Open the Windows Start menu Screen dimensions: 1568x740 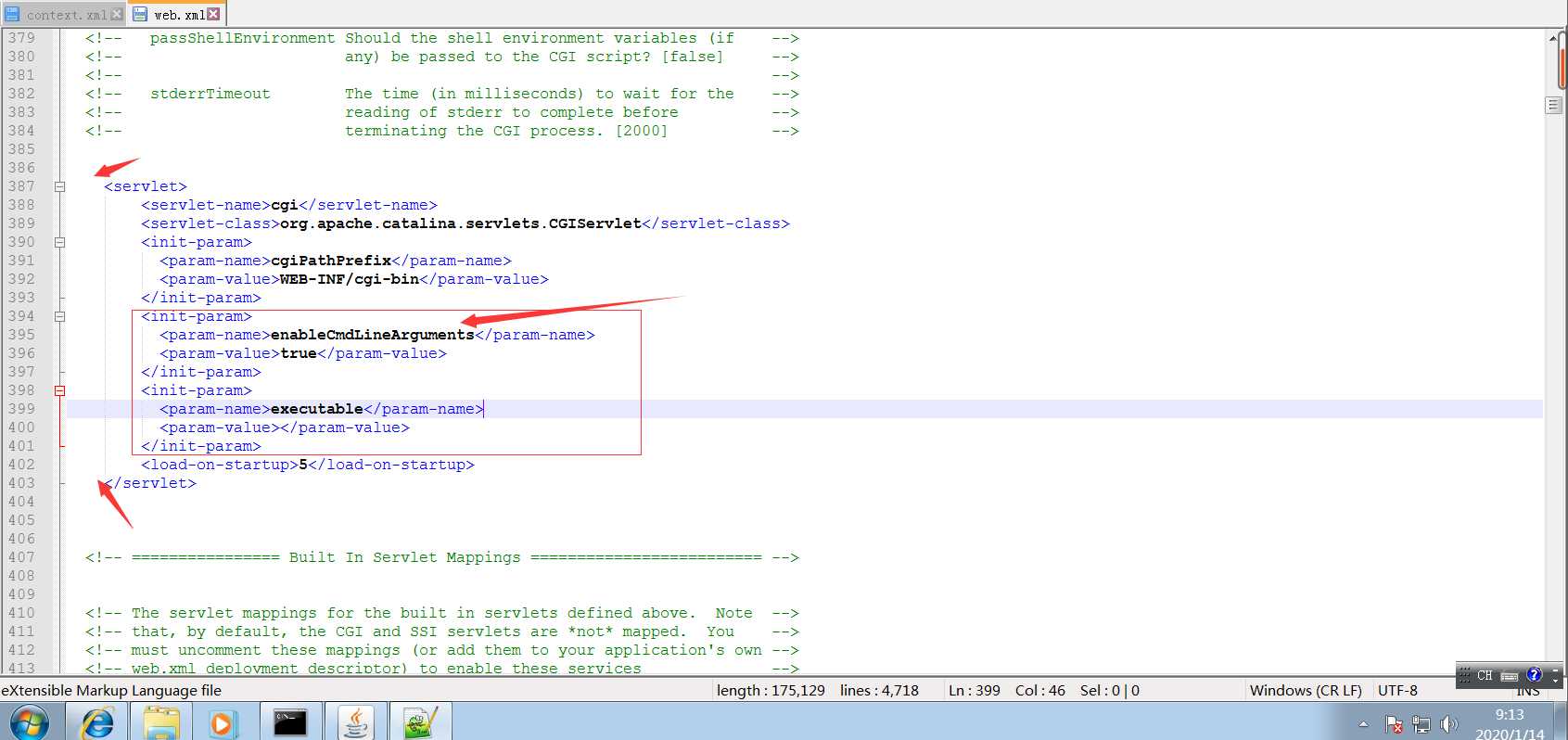pos(29,721)
